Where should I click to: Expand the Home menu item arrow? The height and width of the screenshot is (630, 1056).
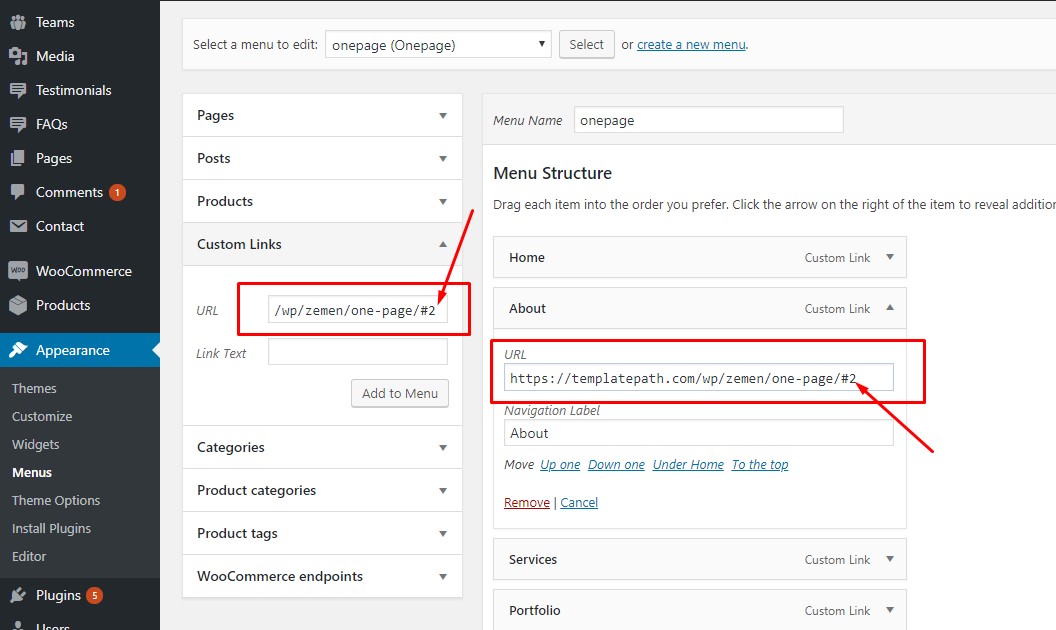(889, 257)
